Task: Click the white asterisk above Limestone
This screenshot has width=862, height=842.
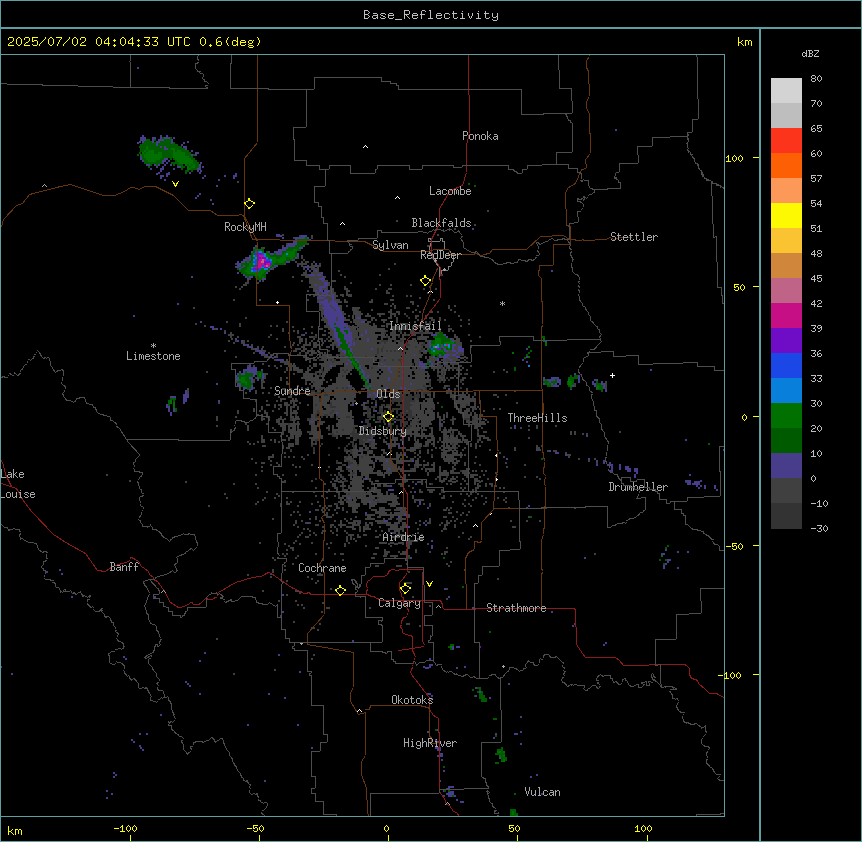Action: click(x=153, y=346)
